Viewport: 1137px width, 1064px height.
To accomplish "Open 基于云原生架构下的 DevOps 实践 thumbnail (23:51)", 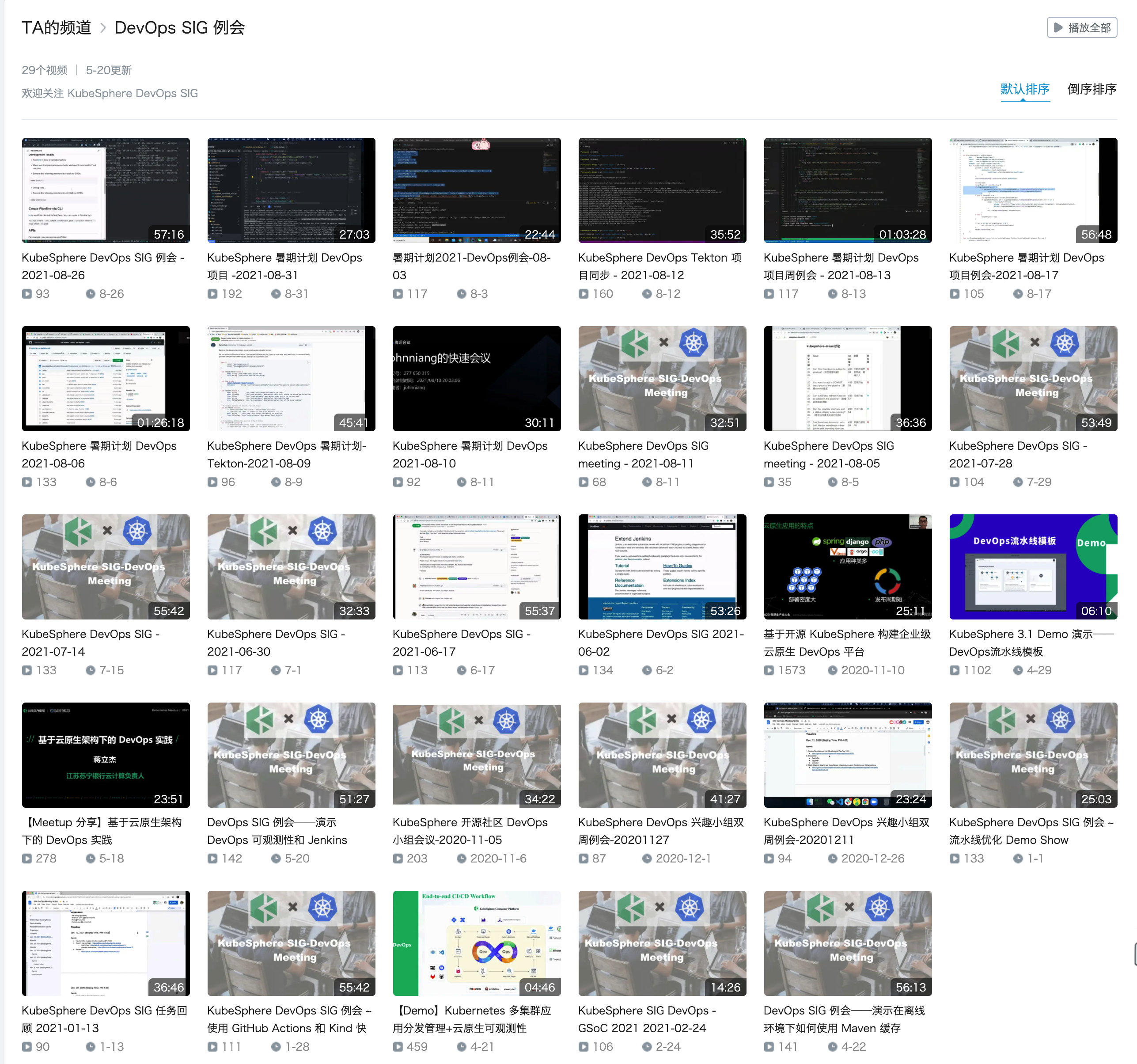I will click(x=106, y=755).
